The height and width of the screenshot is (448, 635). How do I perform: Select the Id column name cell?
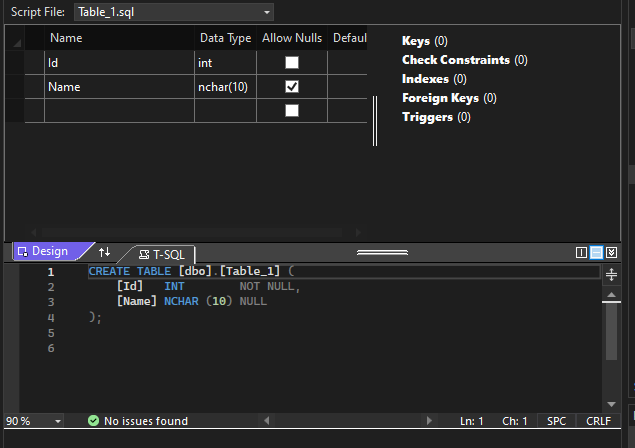click(119, 62)
